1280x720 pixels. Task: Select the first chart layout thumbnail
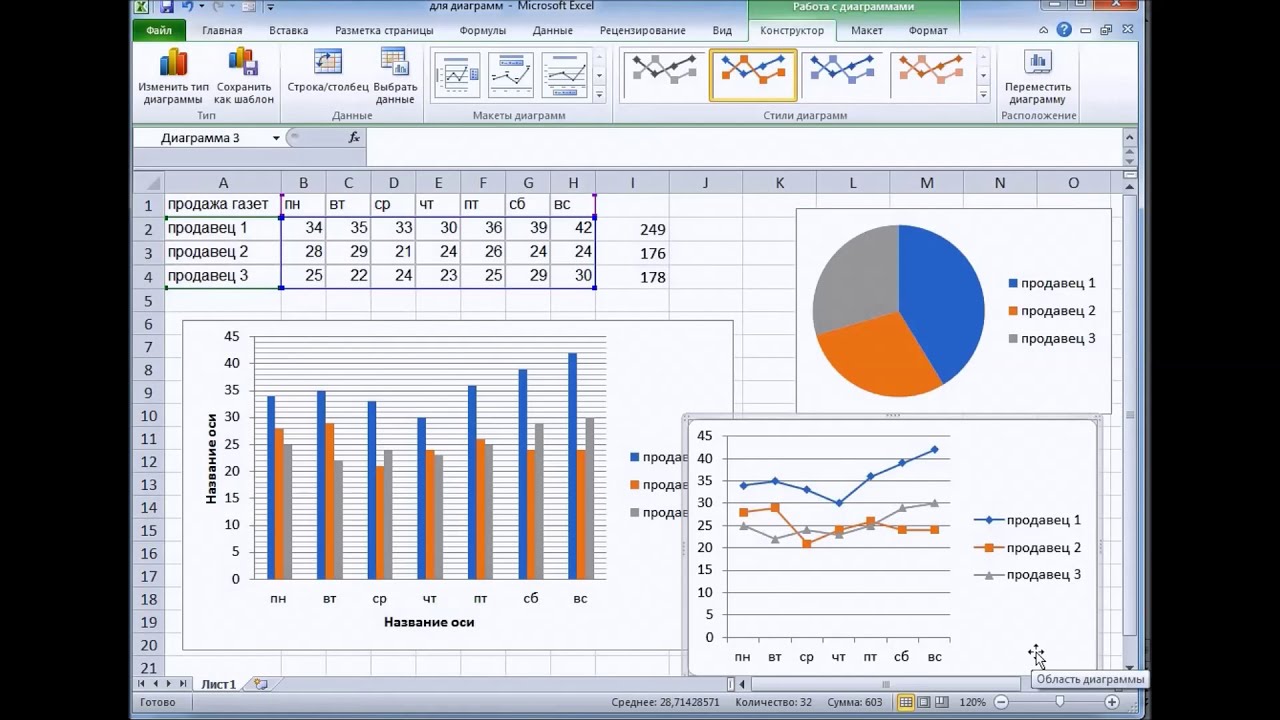pos(457,75)
